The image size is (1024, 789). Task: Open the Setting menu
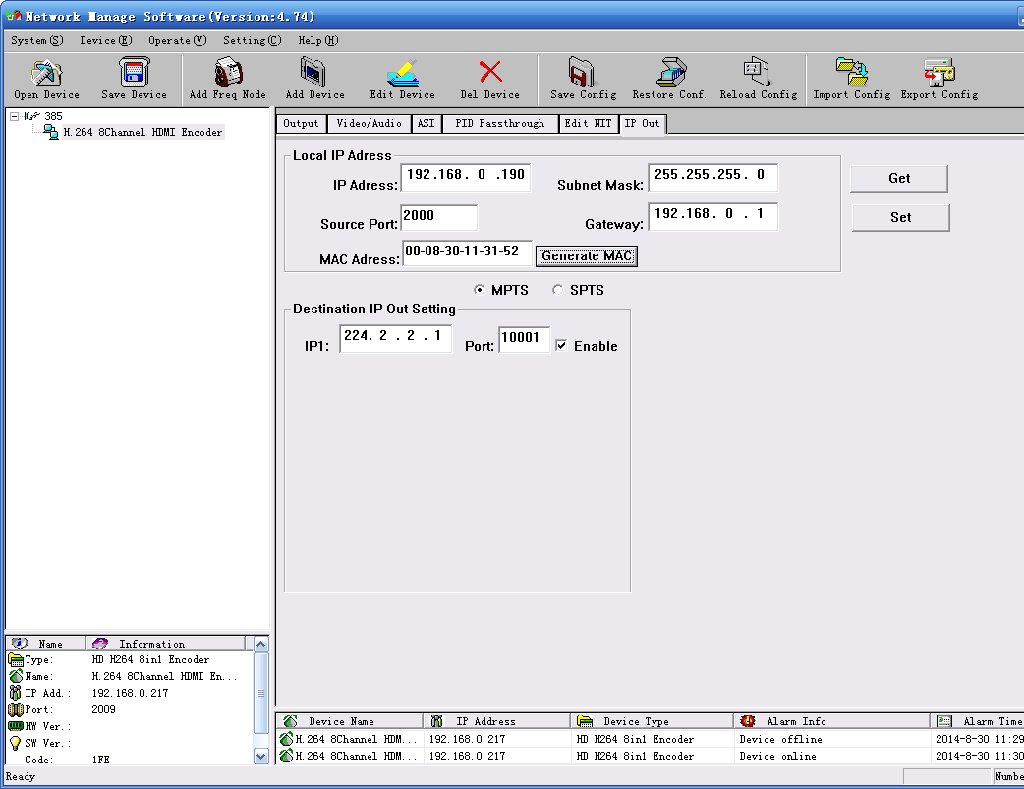(252, 40)
